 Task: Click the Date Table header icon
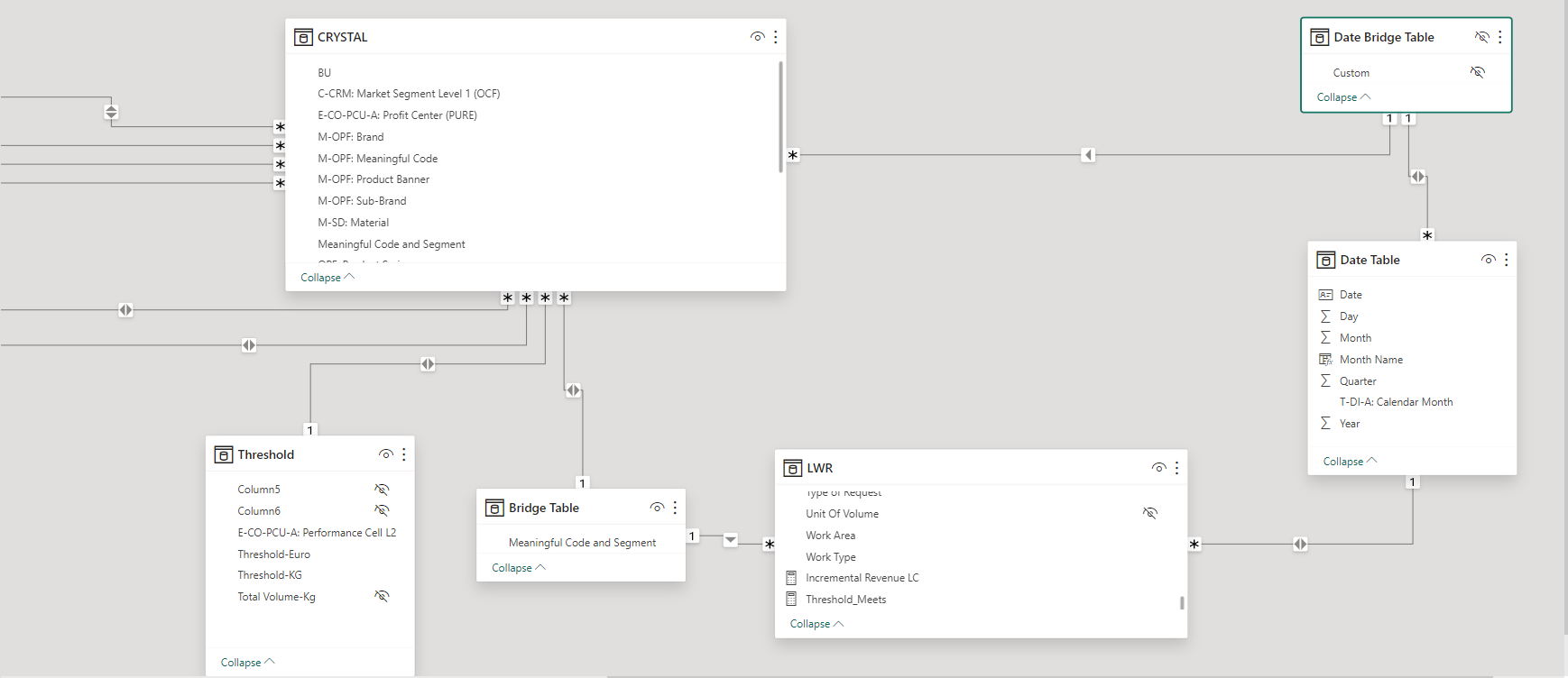pyautogui.click(x=1326, y=260)
